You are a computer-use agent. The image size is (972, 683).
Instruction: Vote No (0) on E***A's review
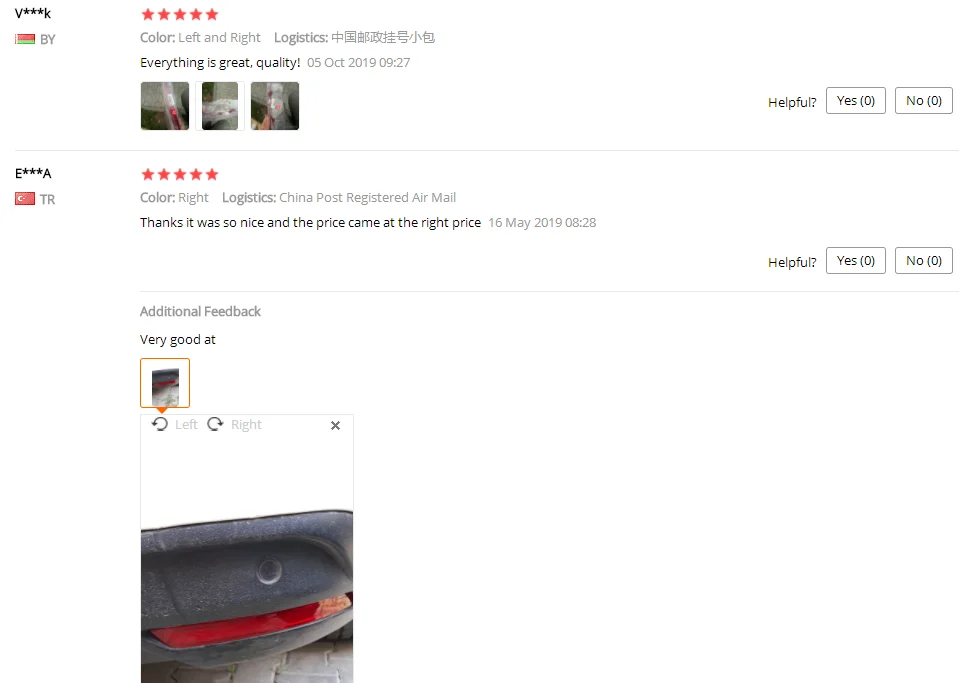924,260
